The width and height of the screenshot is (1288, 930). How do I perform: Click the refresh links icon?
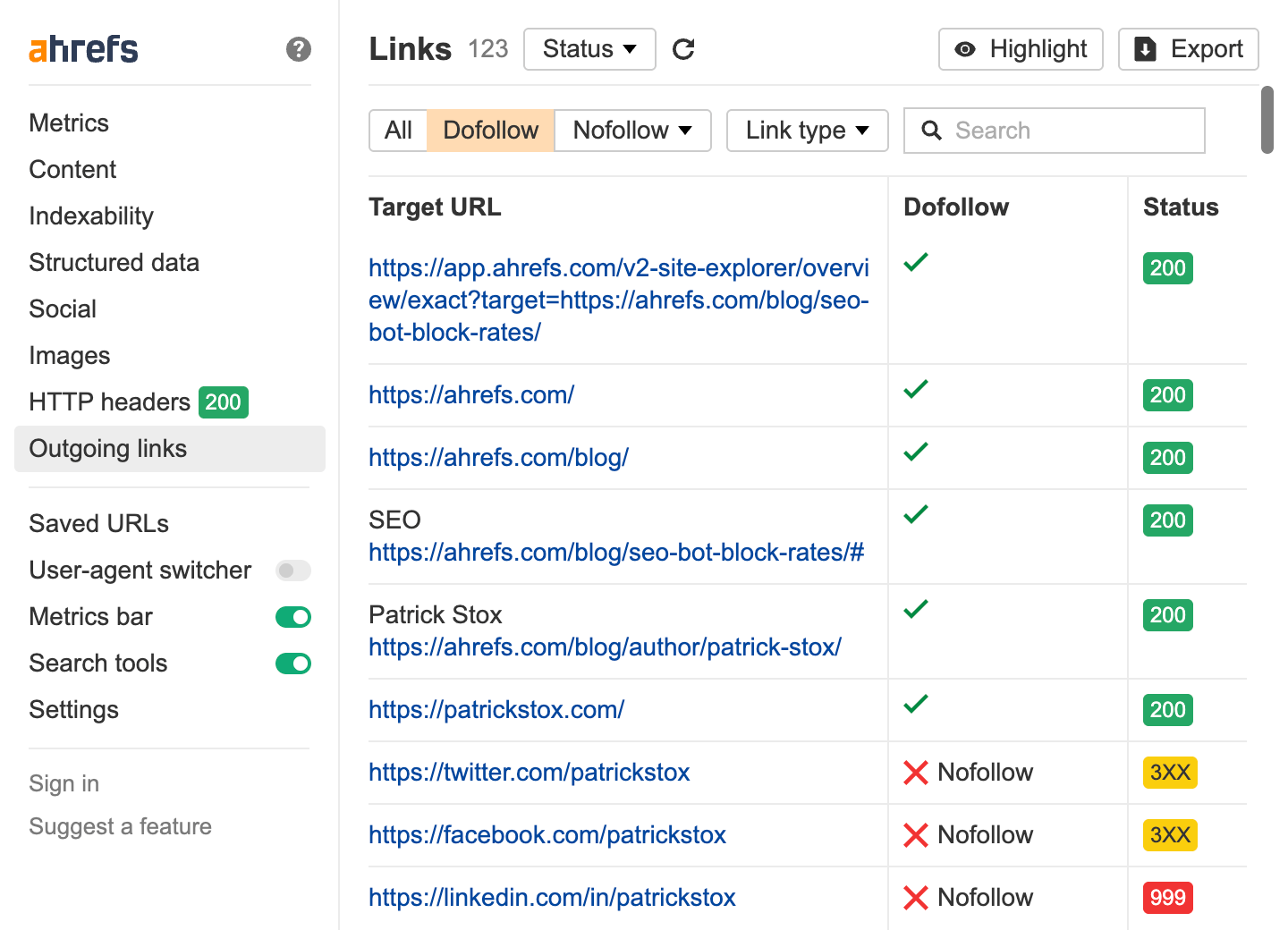pos(683,49)
